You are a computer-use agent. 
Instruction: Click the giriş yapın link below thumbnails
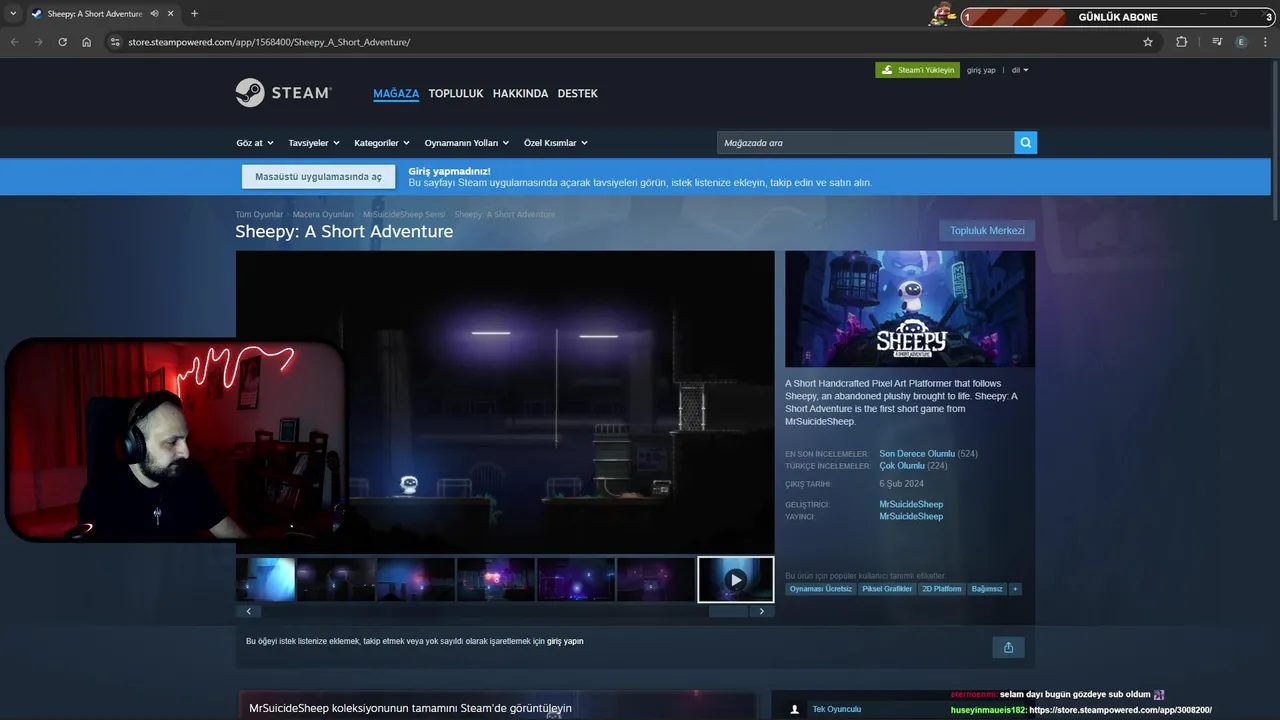click(x=565, y=641)
